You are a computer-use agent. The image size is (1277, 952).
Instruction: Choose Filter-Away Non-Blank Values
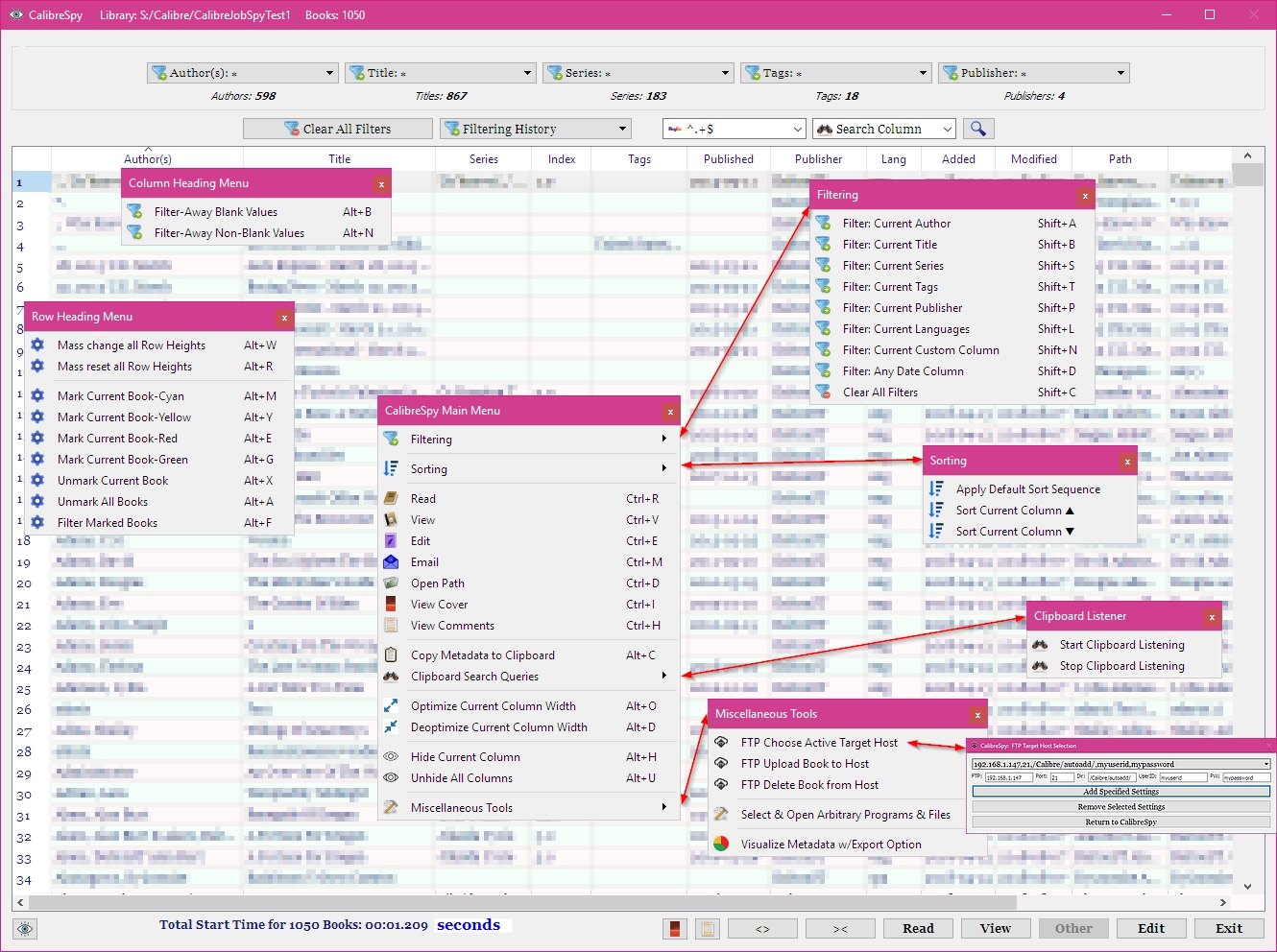(255, 232)
